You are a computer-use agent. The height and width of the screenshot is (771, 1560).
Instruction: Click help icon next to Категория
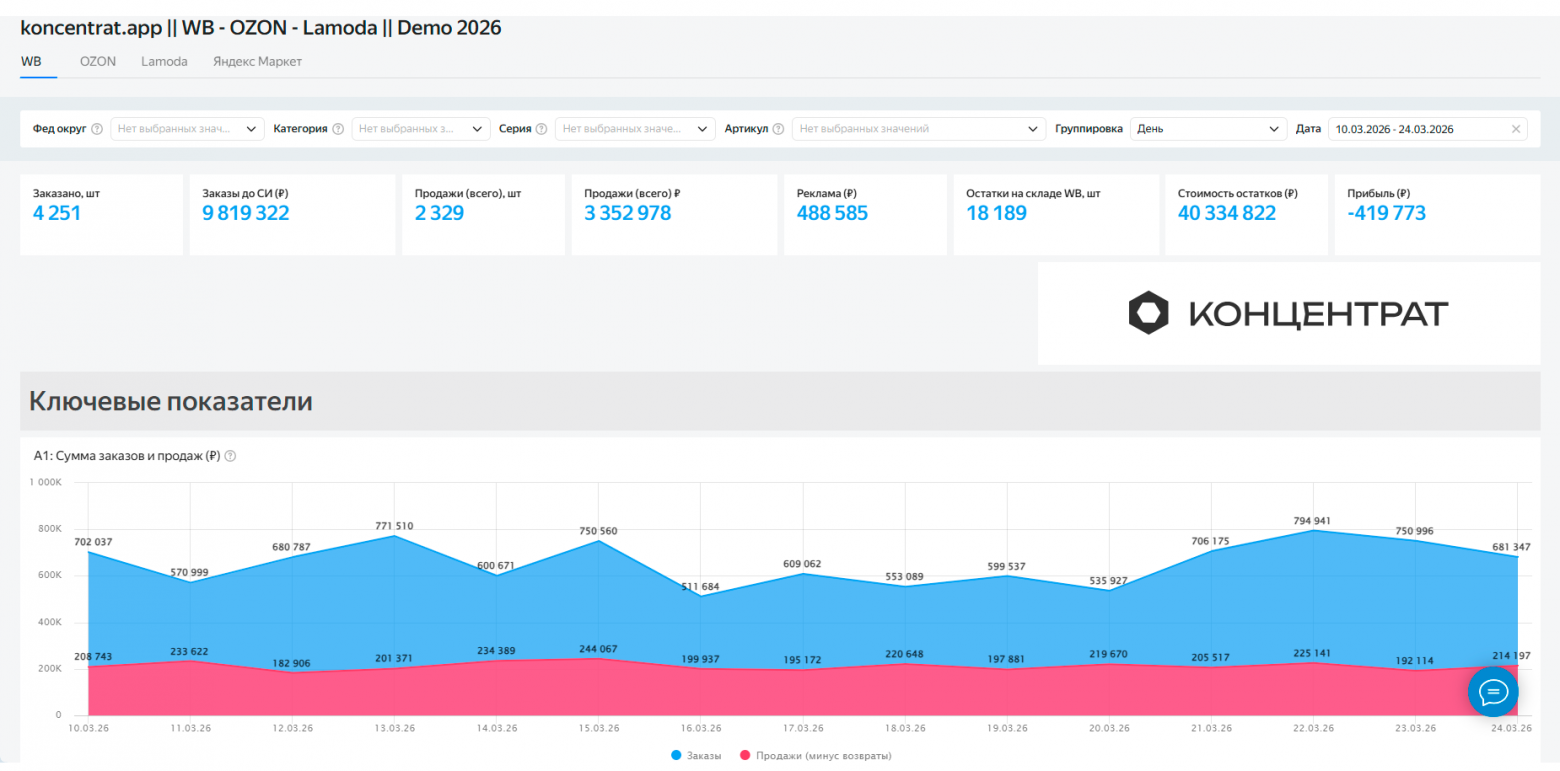coord(338,129)
